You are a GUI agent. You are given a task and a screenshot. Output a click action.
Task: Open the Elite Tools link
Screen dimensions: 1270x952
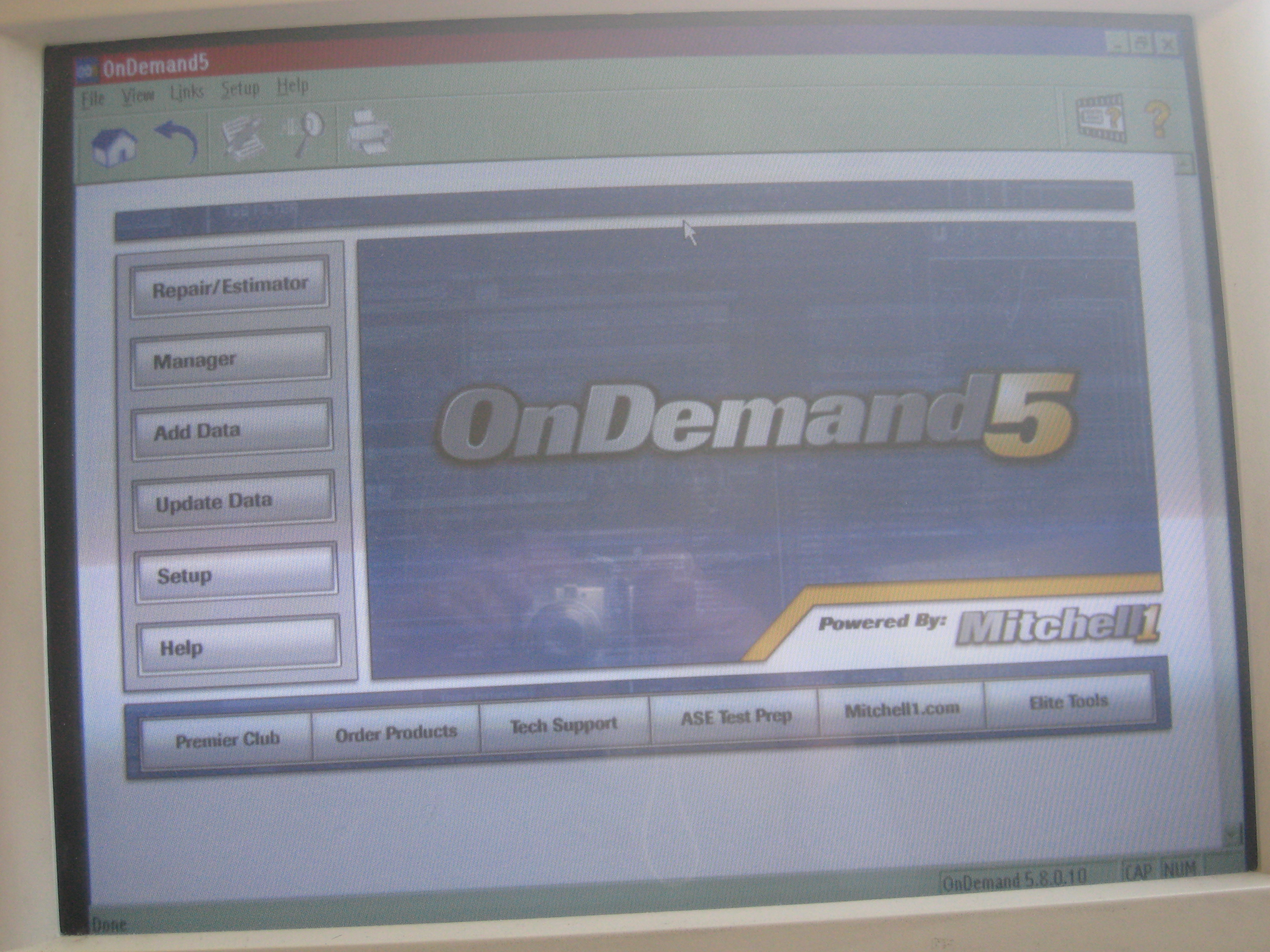click(x=1069, y=701)
